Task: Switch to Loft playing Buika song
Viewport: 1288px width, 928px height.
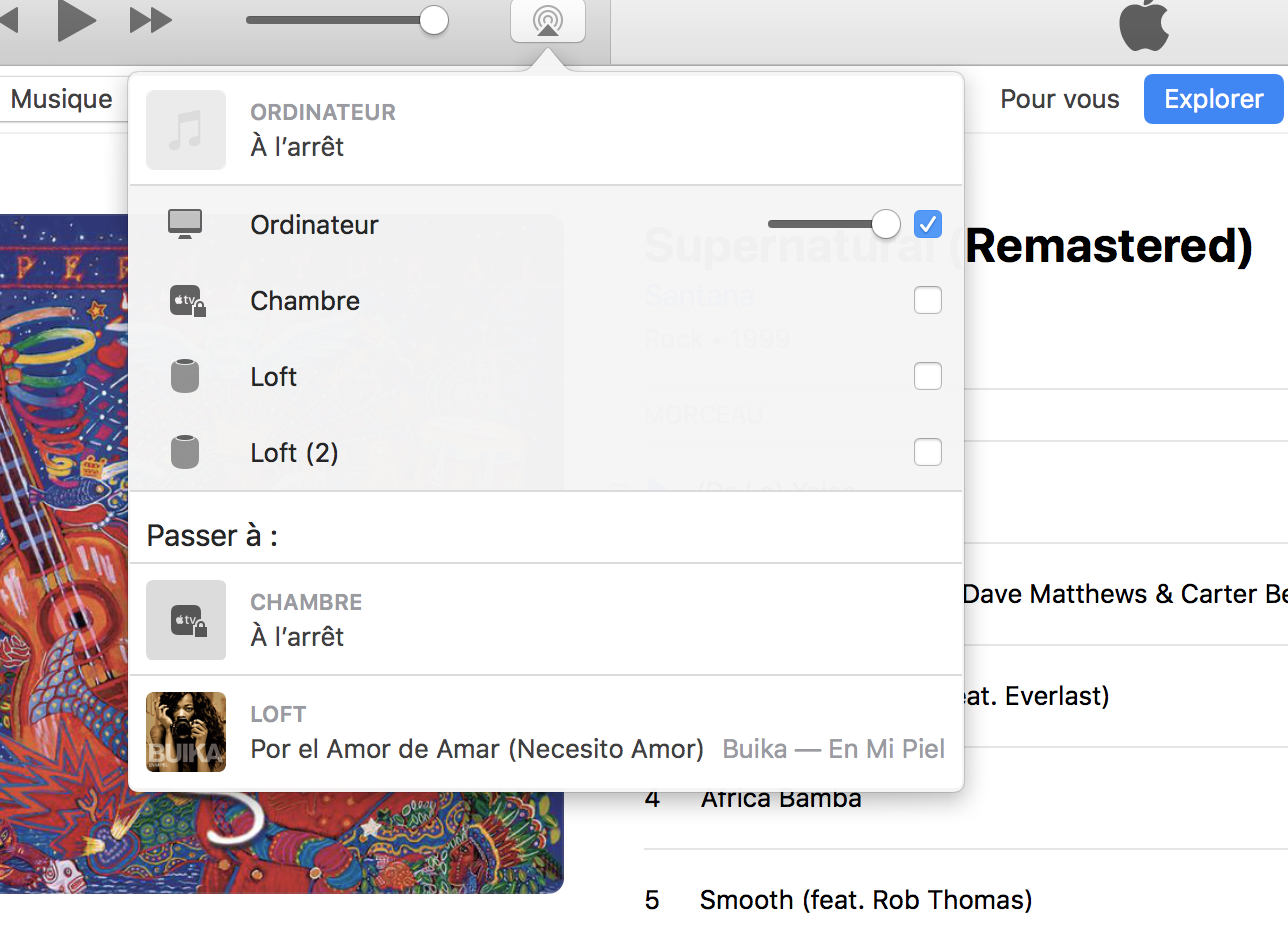Action: click(545, 732)
